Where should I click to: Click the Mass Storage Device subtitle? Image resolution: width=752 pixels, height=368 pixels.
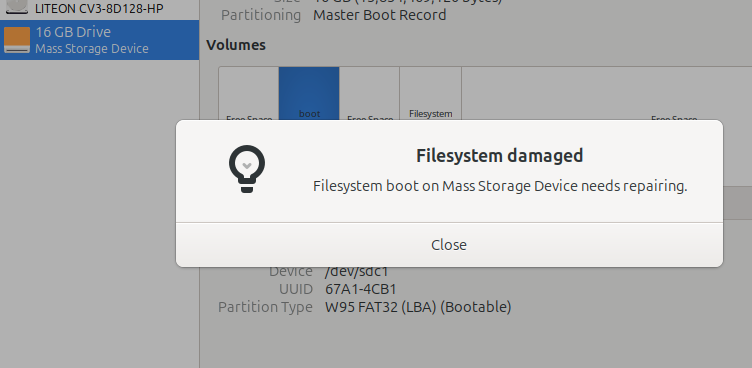pyautogui.click(x=92, y=49)
